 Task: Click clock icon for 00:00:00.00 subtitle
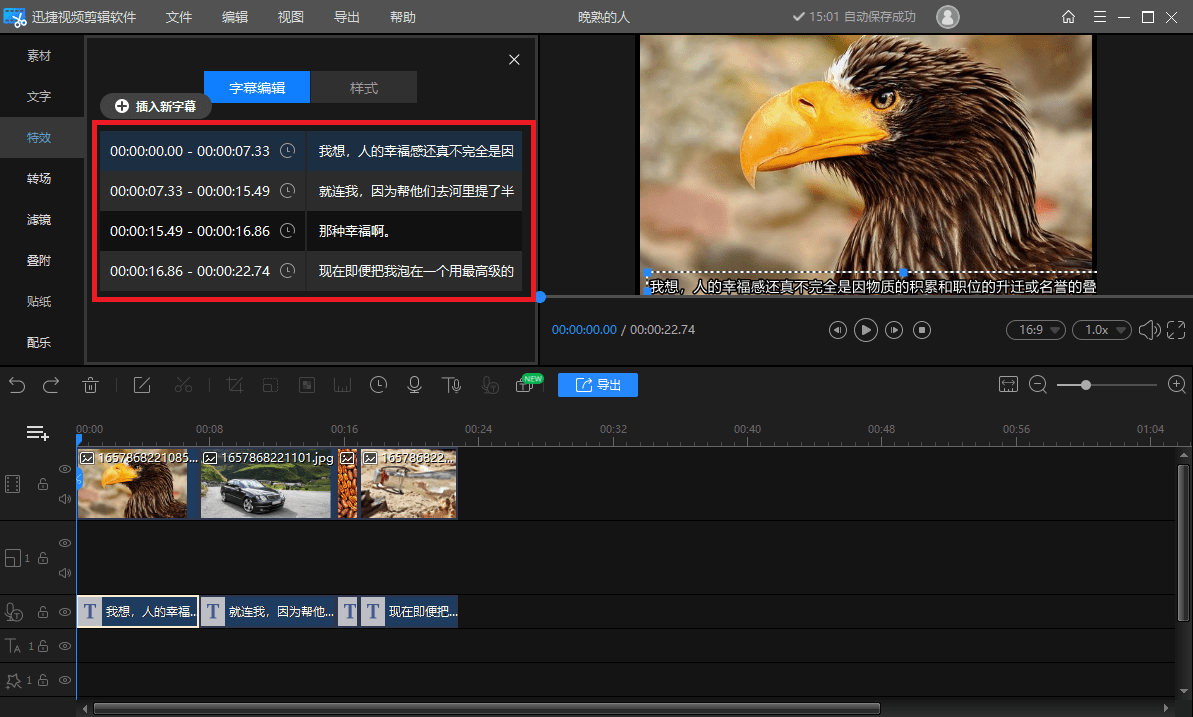point(287,151)
